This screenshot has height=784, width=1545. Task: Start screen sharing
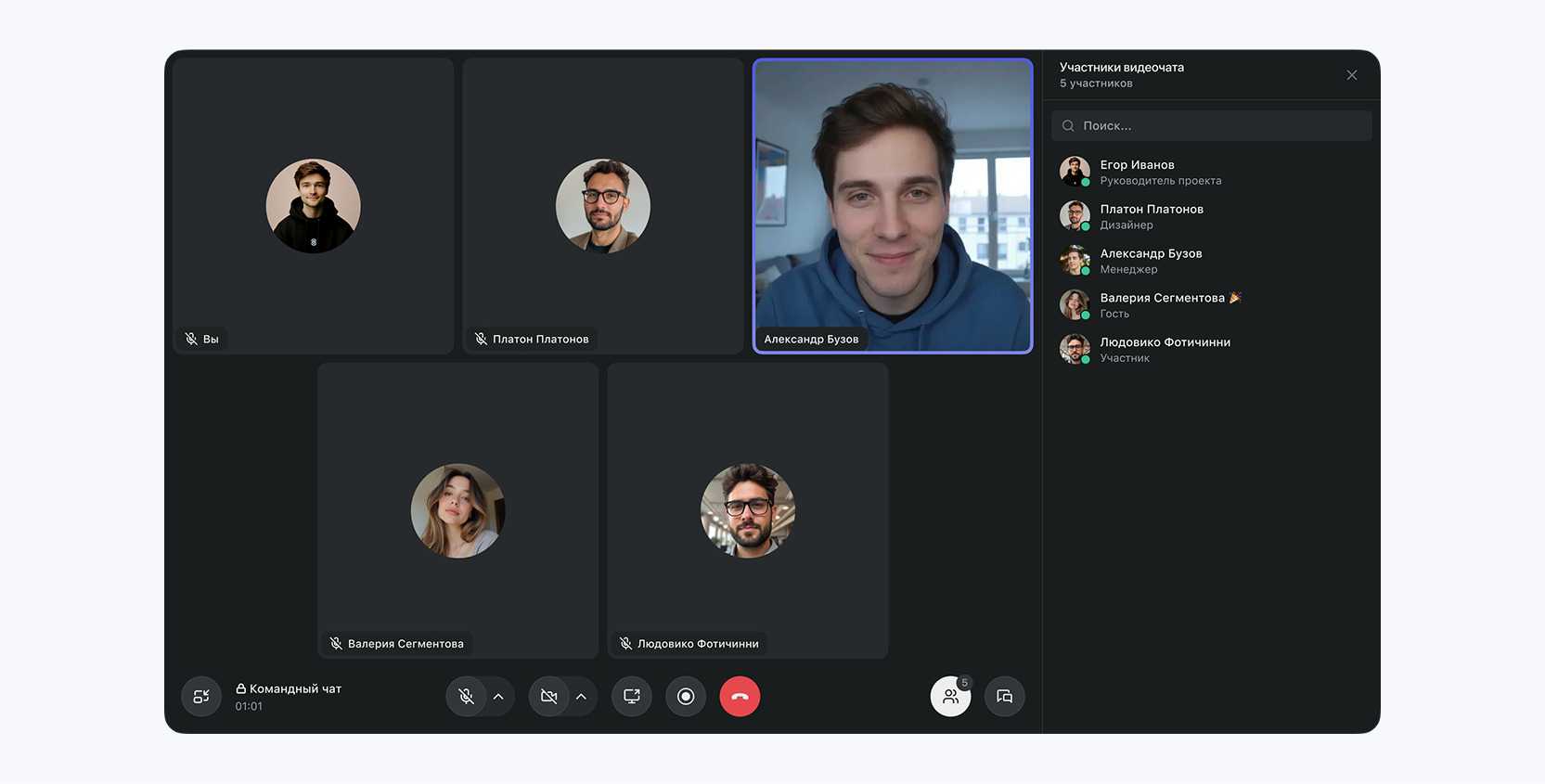click(x=632, y=697)
